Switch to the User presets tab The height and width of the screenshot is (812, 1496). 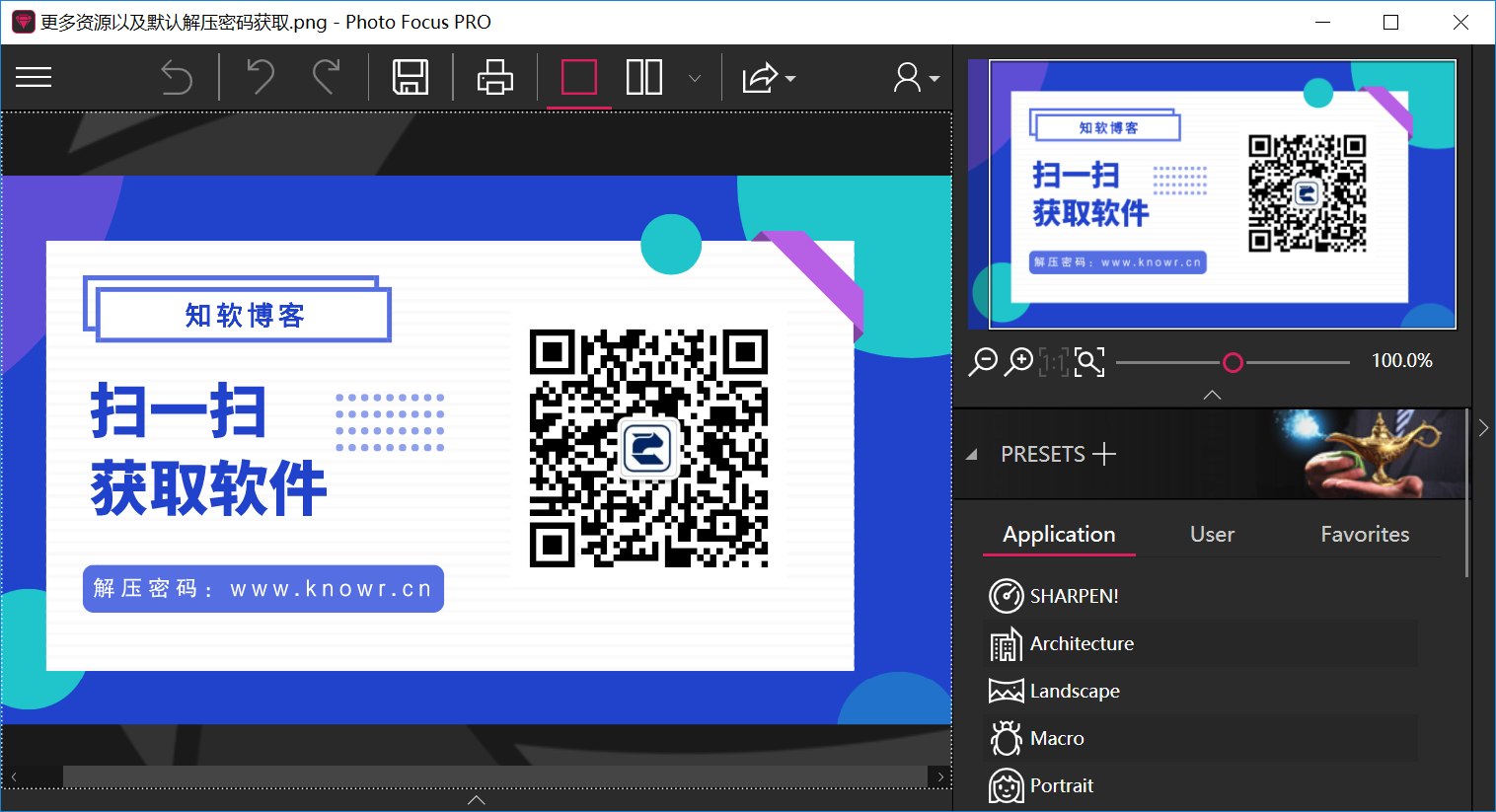(1212, 535)
